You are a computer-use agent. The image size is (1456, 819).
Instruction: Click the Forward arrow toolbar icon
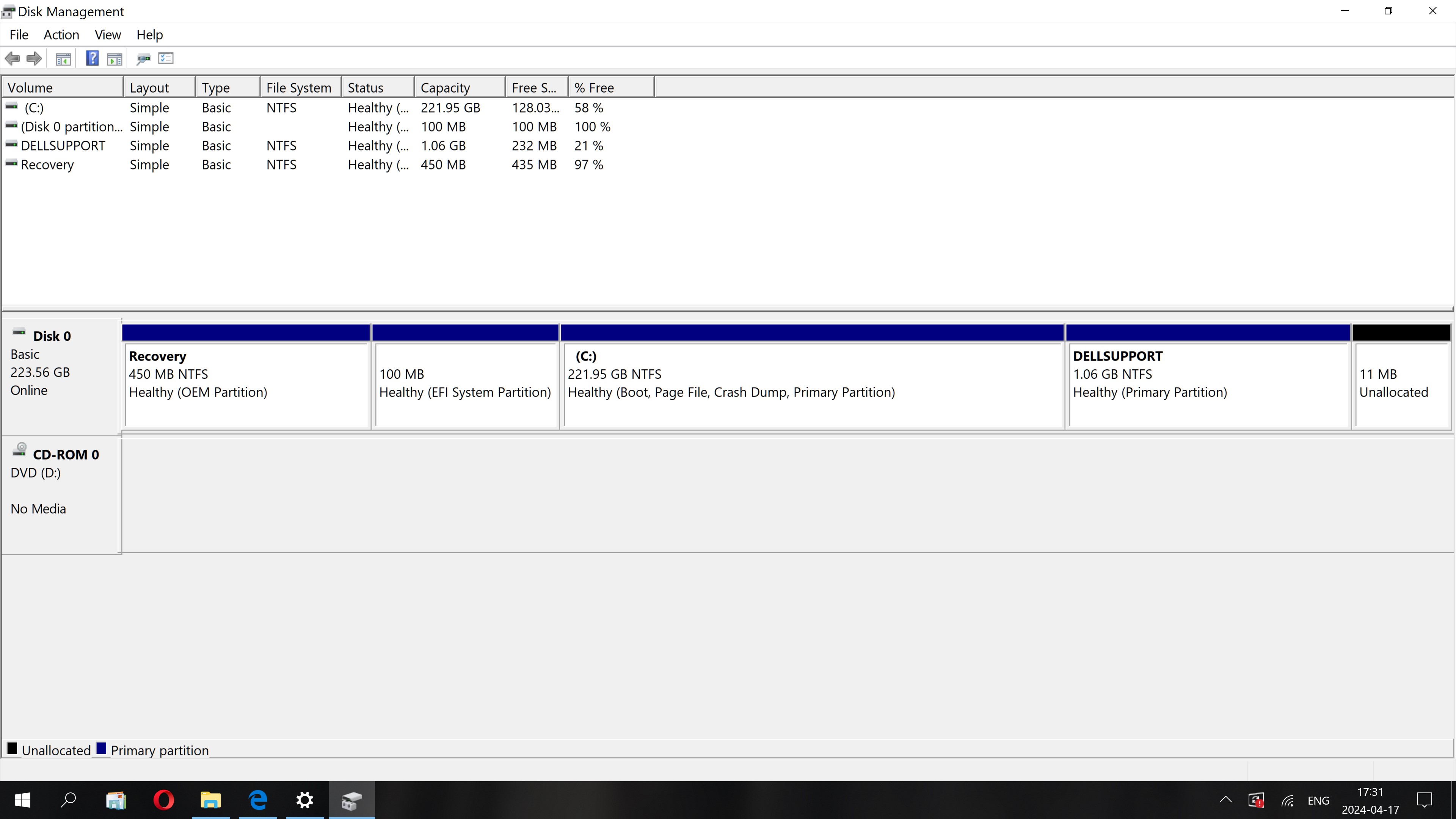tap(34, 58)
